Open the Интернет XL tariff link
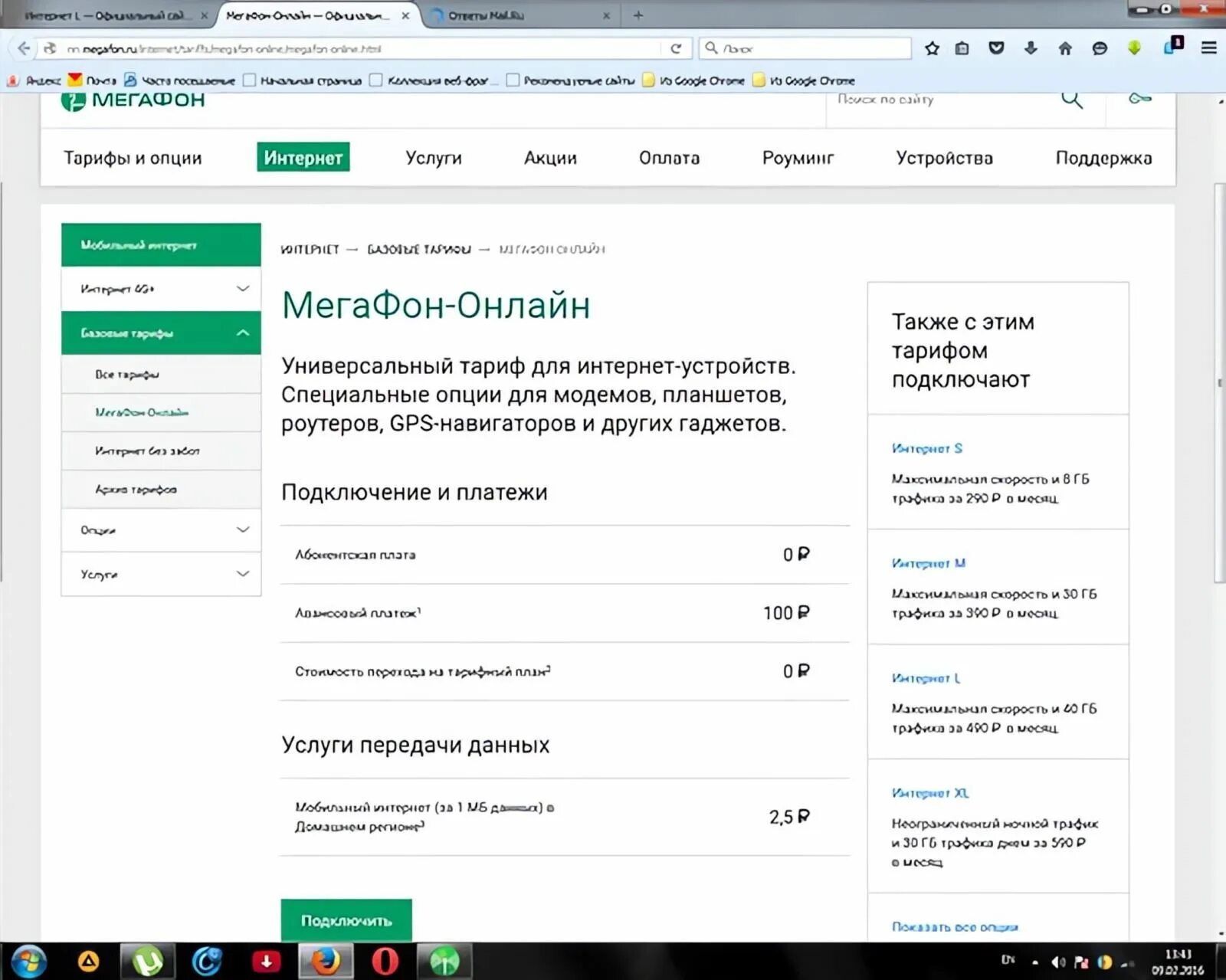 pyautogui.click(x=930, y=793)
